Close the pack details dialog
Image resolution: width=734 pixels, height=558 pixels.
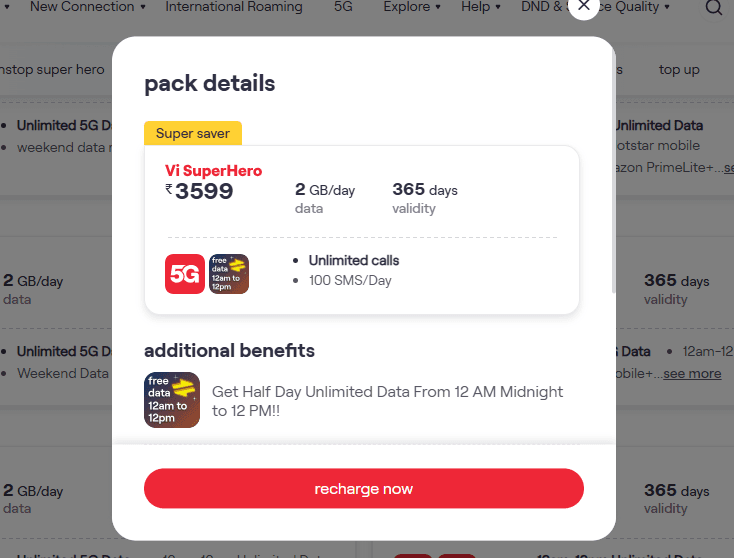coord(584,6)
